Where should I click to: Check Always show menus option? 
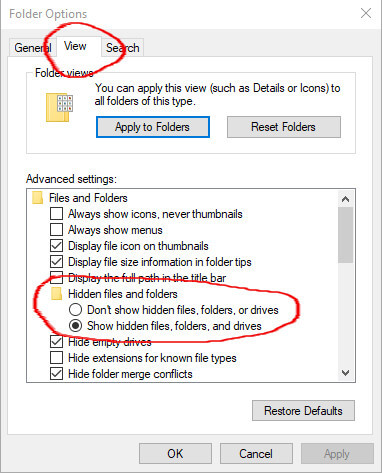coord(56,230)
